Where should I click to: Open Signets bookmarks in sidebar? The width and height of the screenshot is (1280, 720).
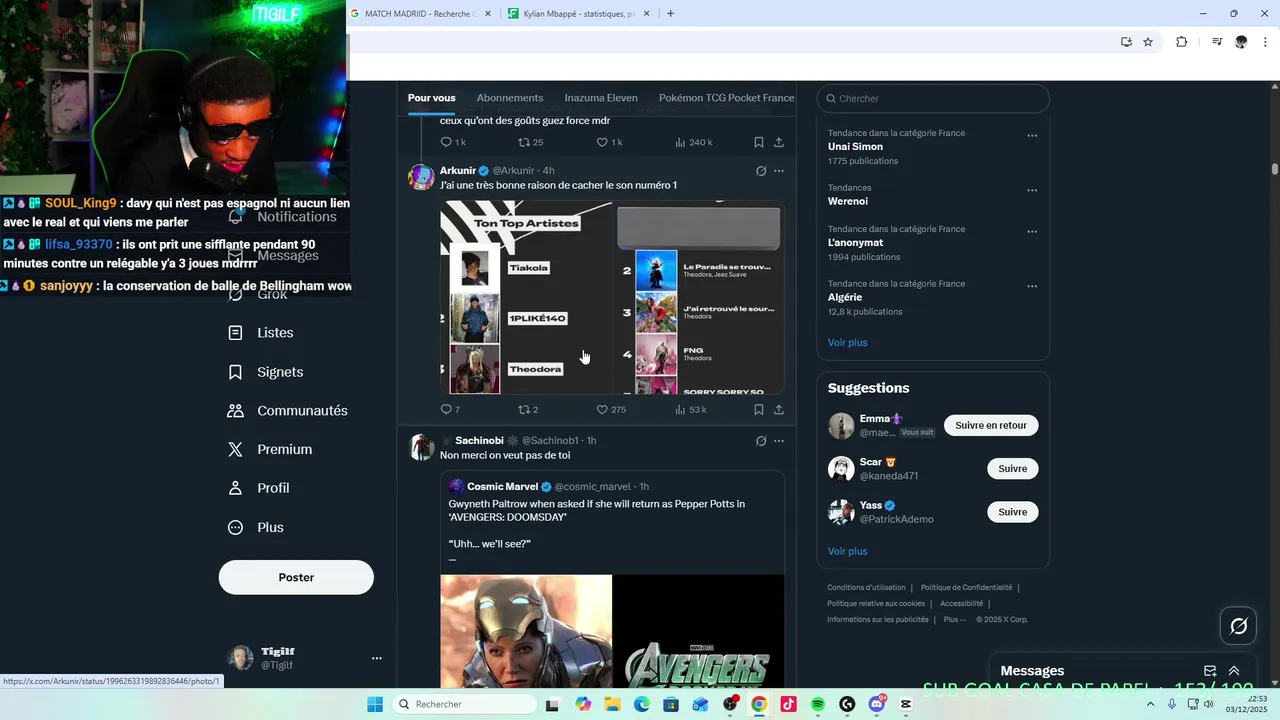pos(265,372)
